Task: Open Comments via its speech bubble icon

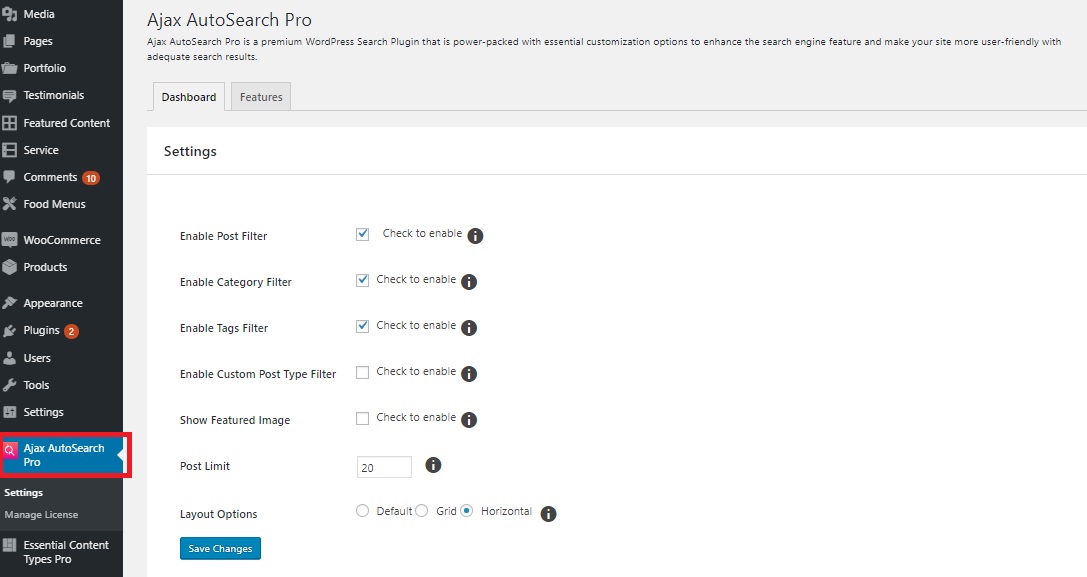Action: tap(10, 177)
